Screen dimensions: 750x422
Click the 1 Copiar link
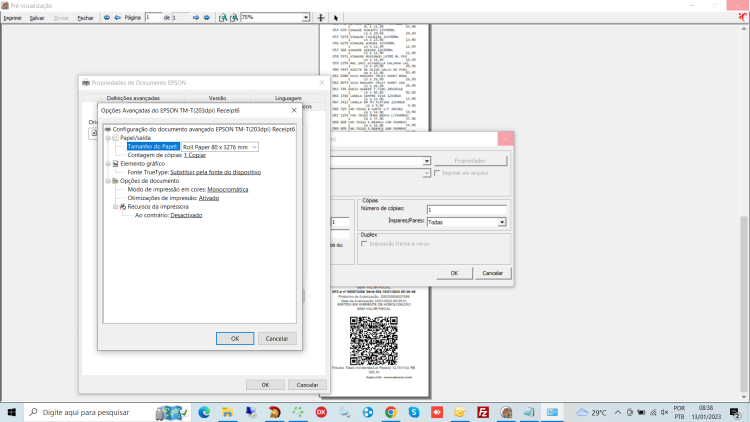tap(195, 155)
